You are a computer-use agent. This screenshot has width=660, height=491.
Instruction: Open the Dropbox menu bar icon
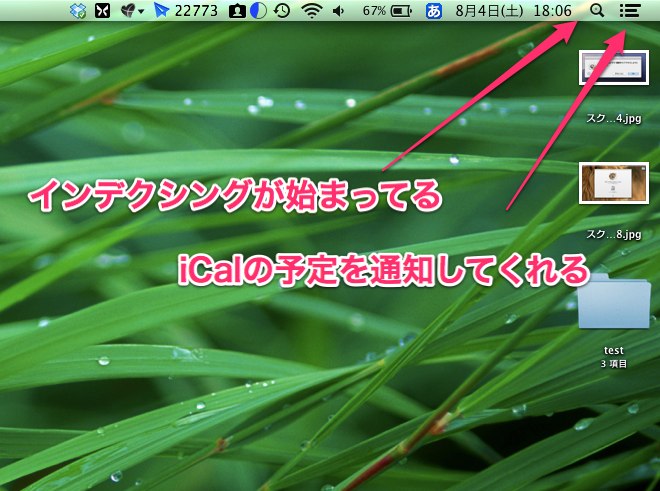coord(78,11)
